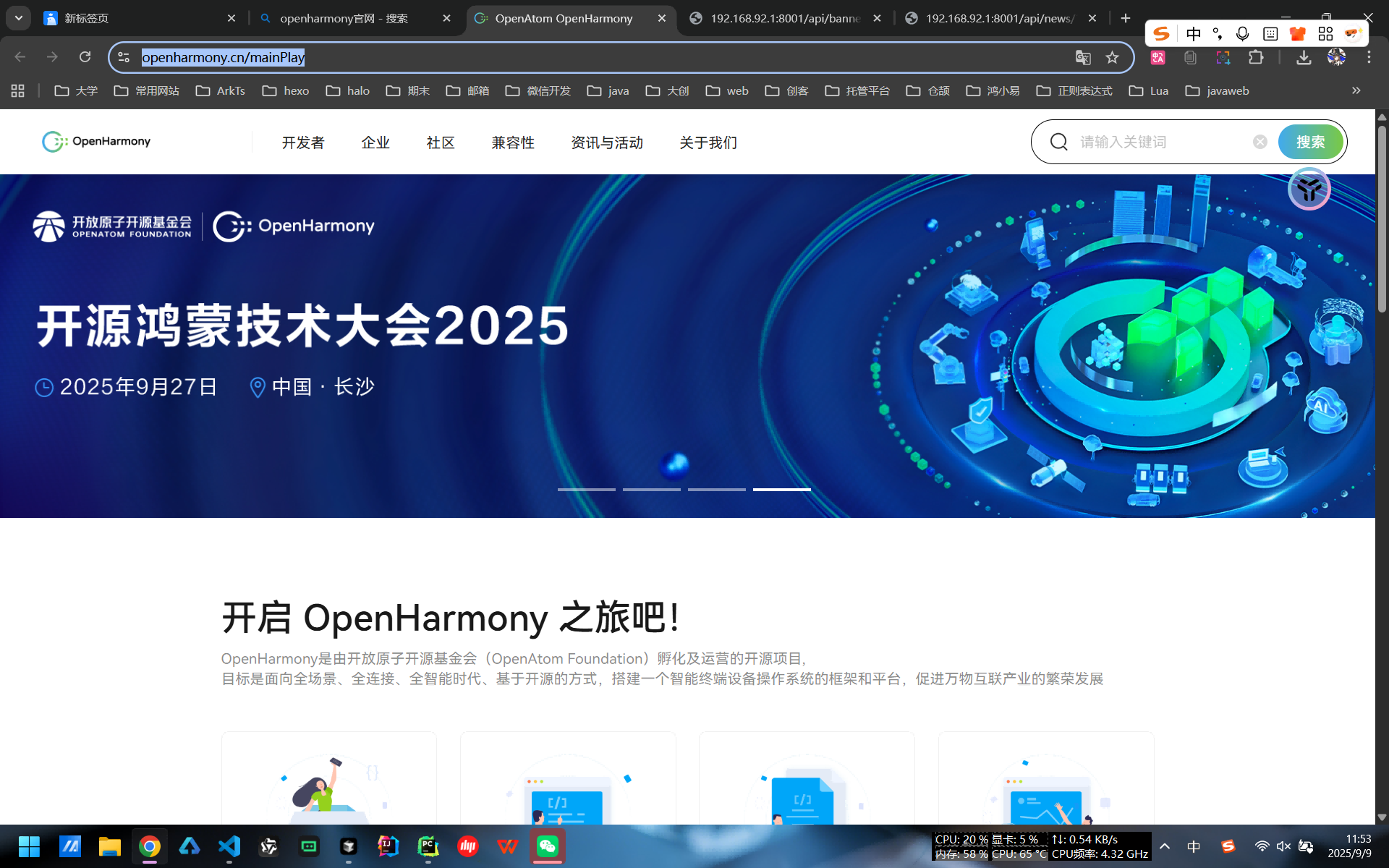The image size is (1389, 868).
Task: Clear the search field with the X icon
Action: [1260, 142]
